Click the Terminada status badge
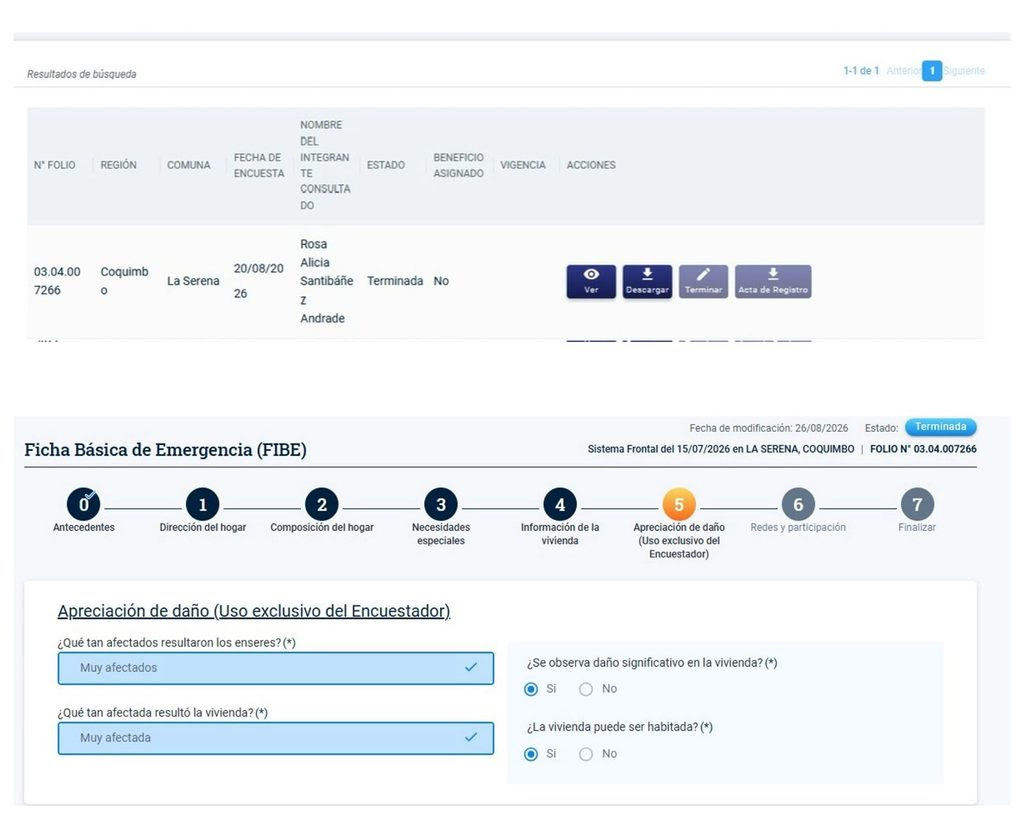This screenshot has width=1024, height=819. tap(940, 427)
